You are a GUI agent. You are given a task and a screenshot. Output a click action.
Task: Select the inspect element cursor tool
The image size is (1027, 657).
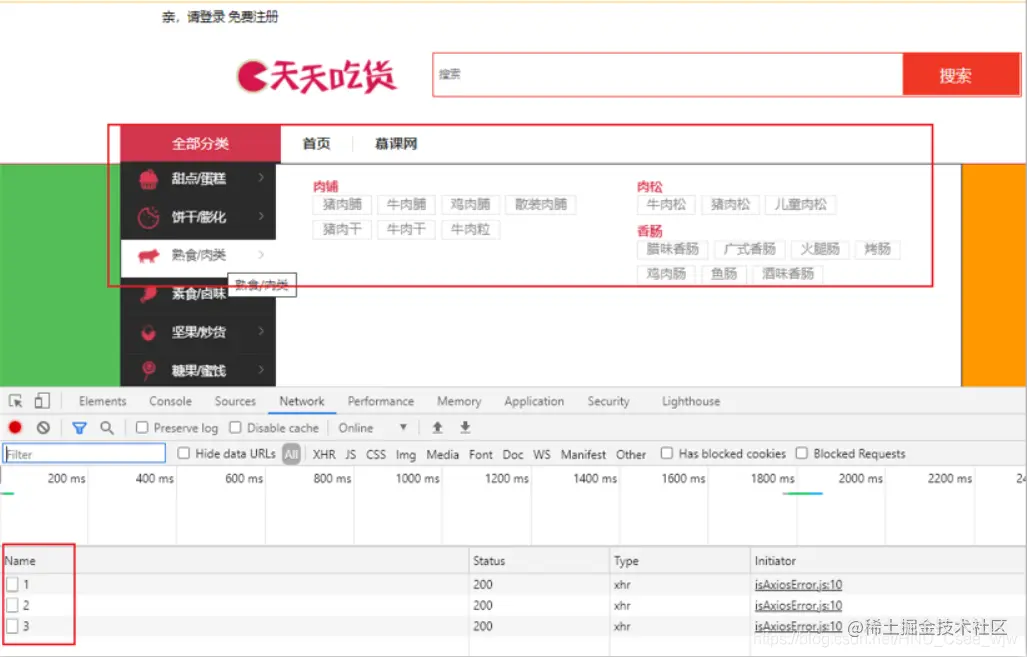[17, 400]
